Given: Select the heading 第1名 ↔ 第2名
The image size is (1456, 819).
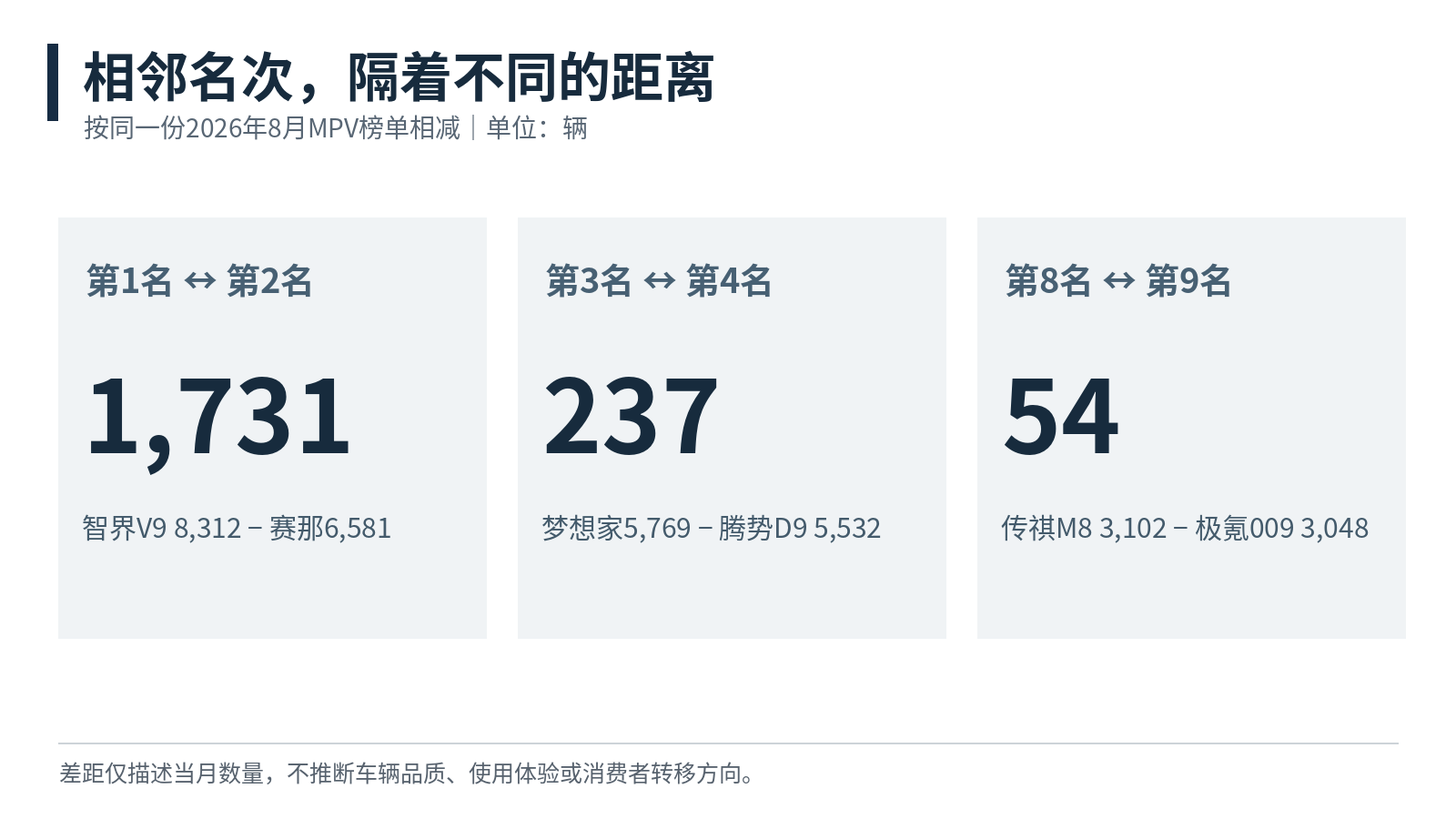Looking at the screenshot, I should (x=199, y=281).
